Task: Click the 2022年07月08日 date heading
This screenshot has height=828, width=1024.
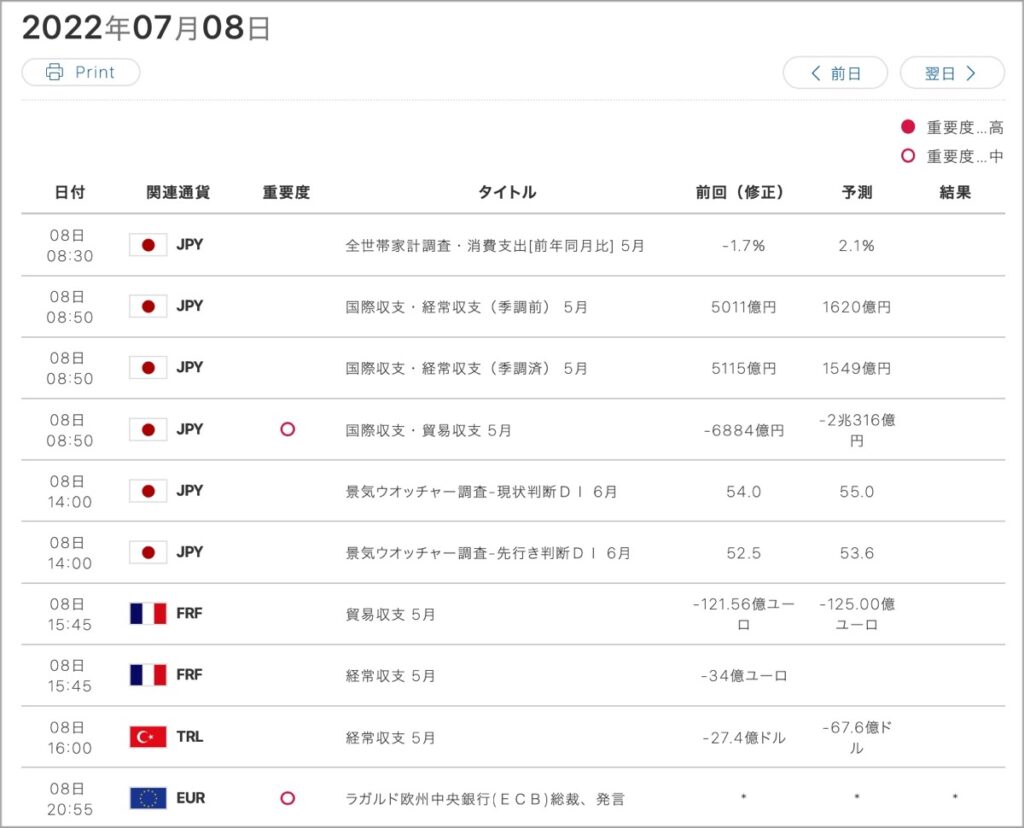Action: [x=146, y=28]
